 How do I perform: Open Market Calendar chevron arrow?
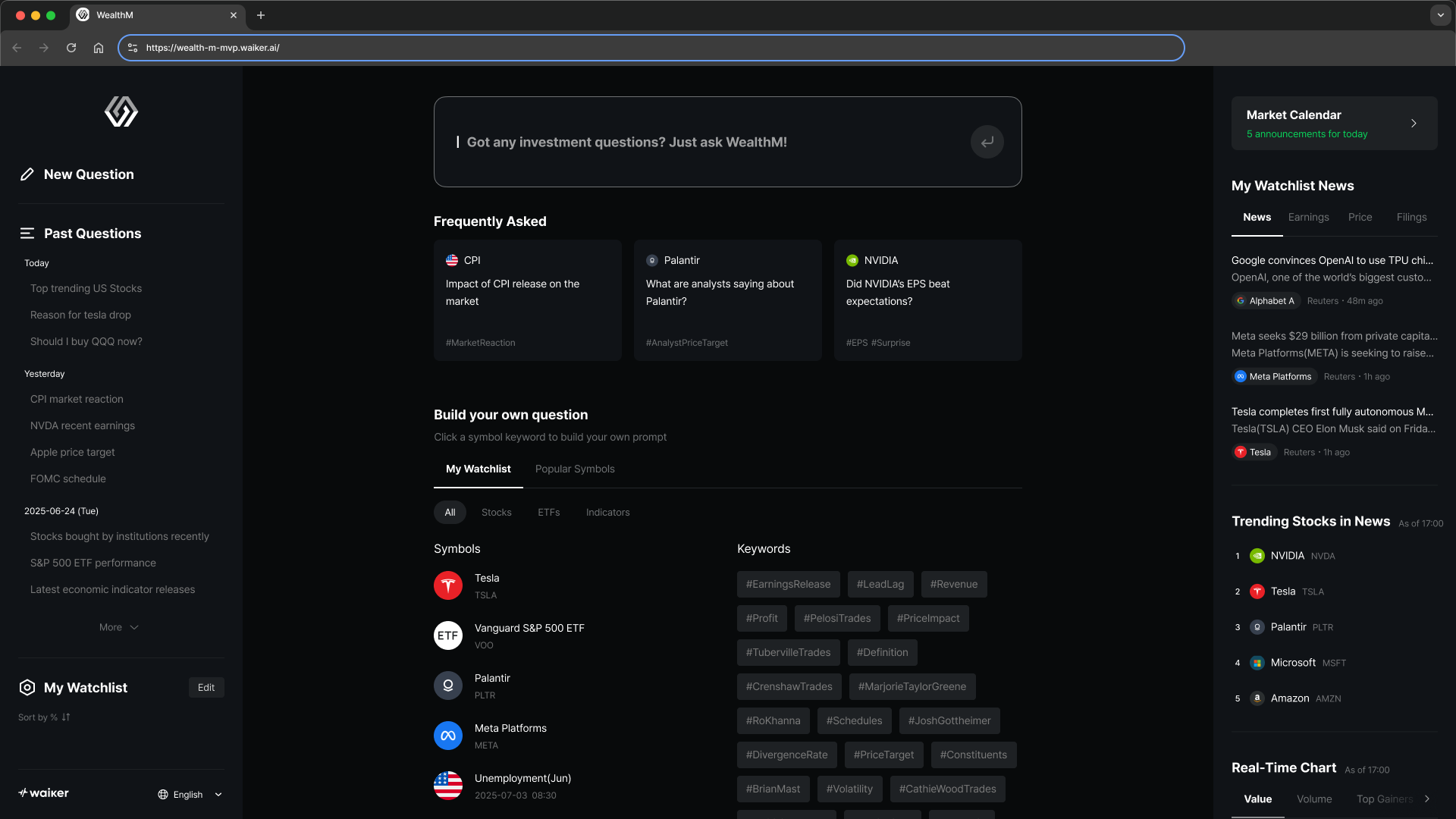(x=1414, y=123)
